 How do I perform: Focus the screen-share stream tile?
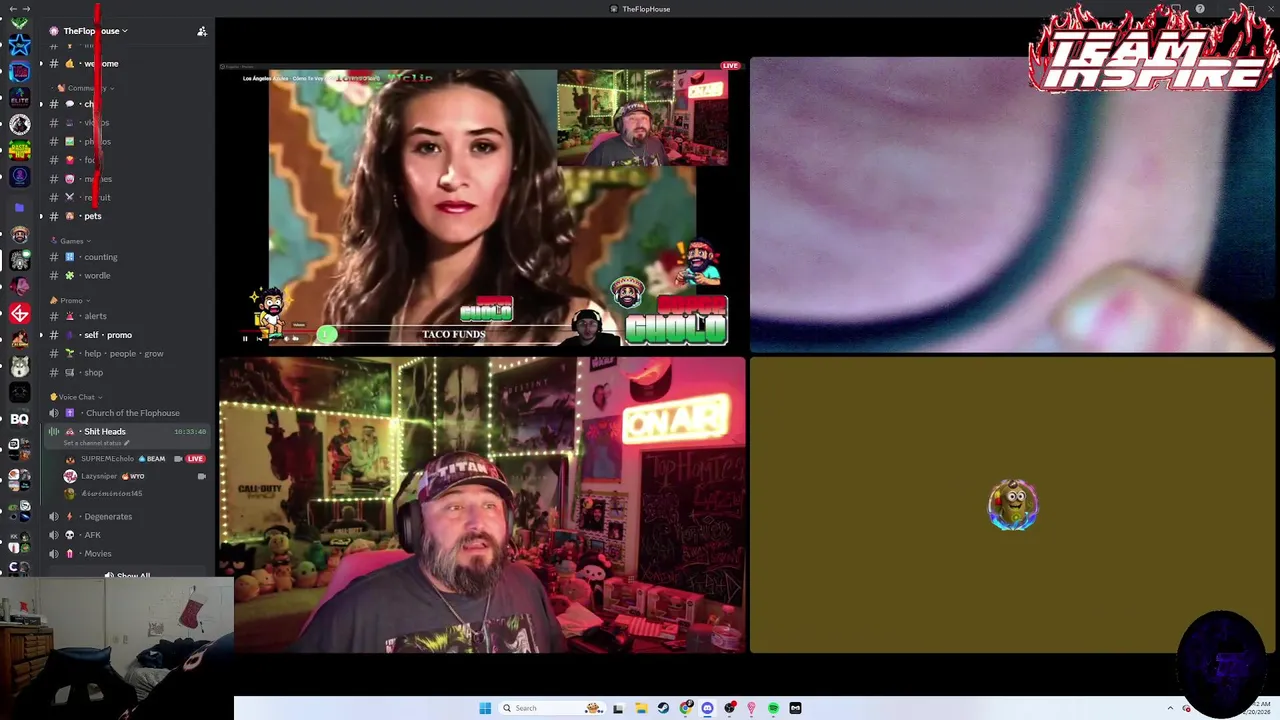click(x=482, y=205)
